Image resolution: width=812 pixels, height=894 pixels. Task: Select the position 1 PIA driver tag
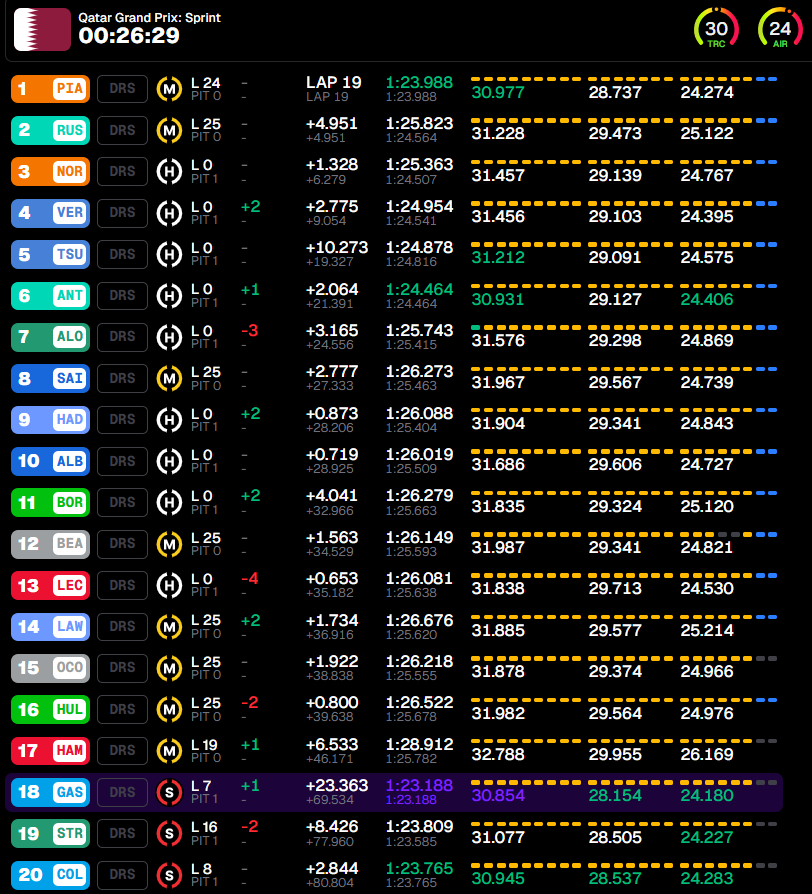point(50,89)
